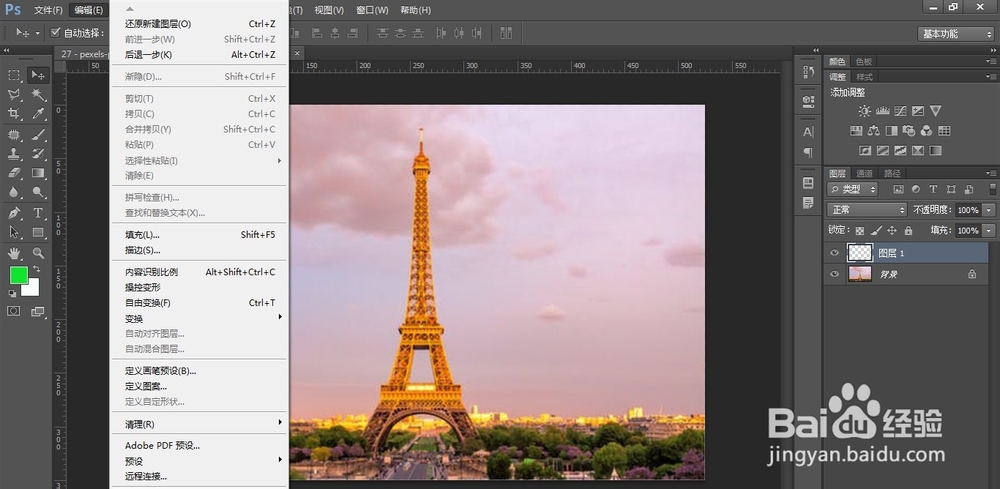Hide the 背景 layer eye
Viewport: 1000px width, 489px height.
834,274
